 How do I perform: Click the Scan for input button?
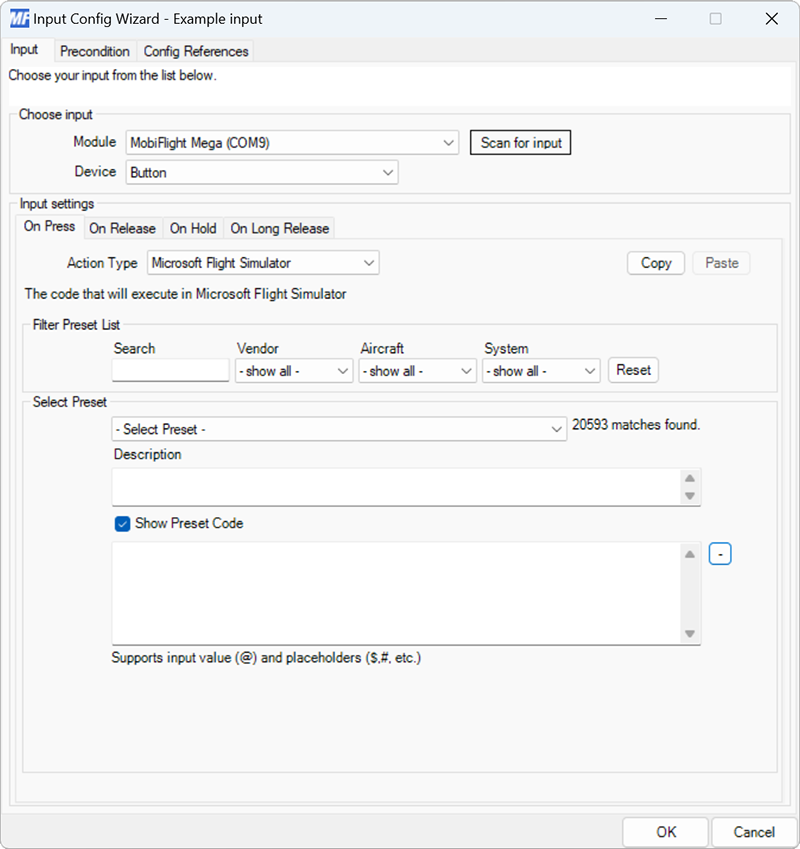(x=520, y=142)
